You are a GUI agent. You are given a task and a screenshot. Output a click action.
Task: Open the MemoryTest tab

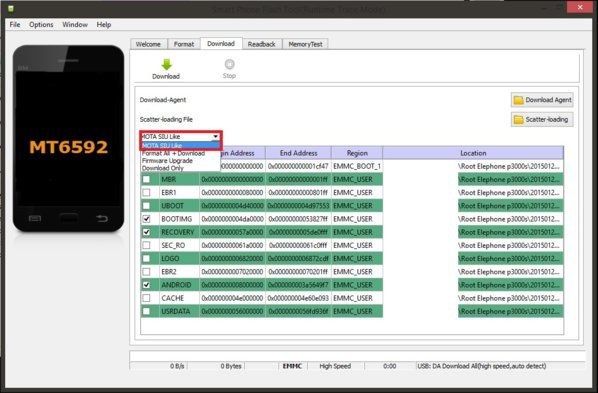click(x=305, y=44)
